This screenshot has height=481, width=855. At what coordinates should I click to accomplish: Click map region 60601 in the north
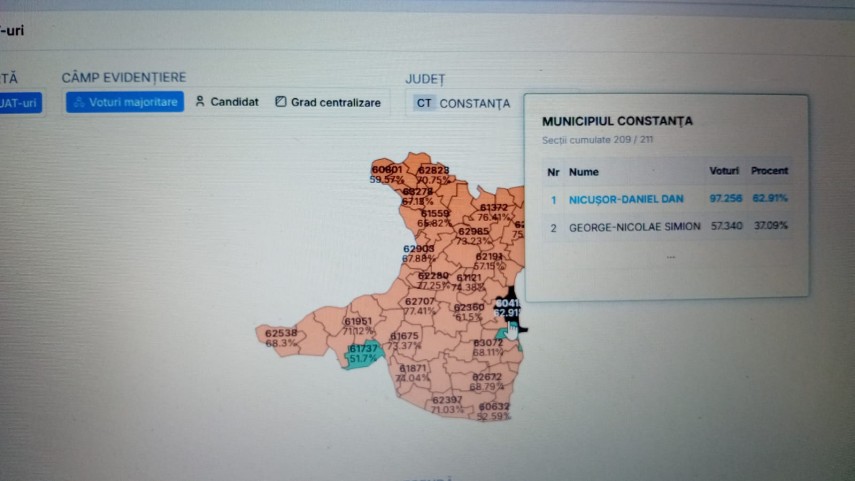(x=387, y=173)
